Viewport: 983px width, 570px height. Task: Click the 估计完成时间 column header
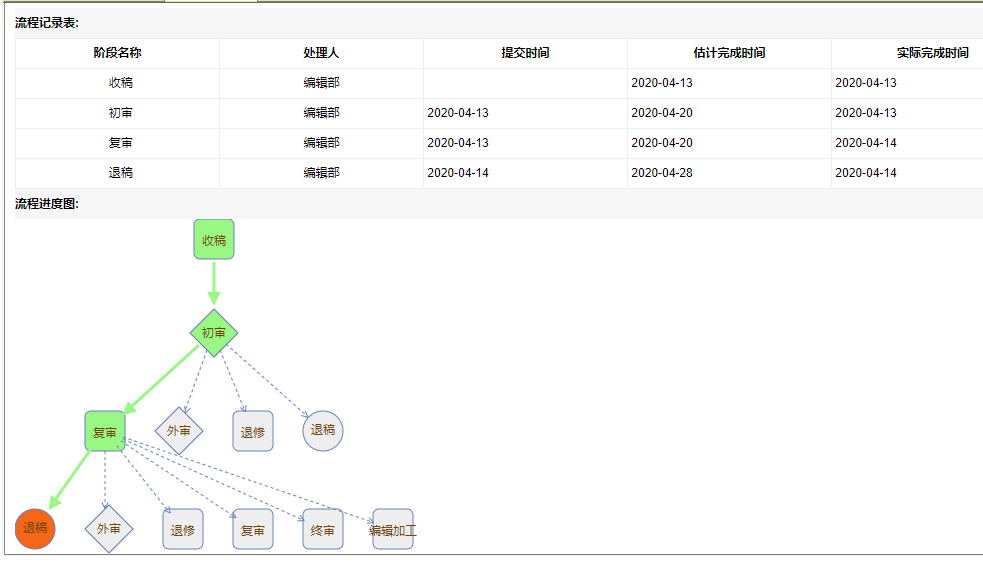[x=729, y=53]
